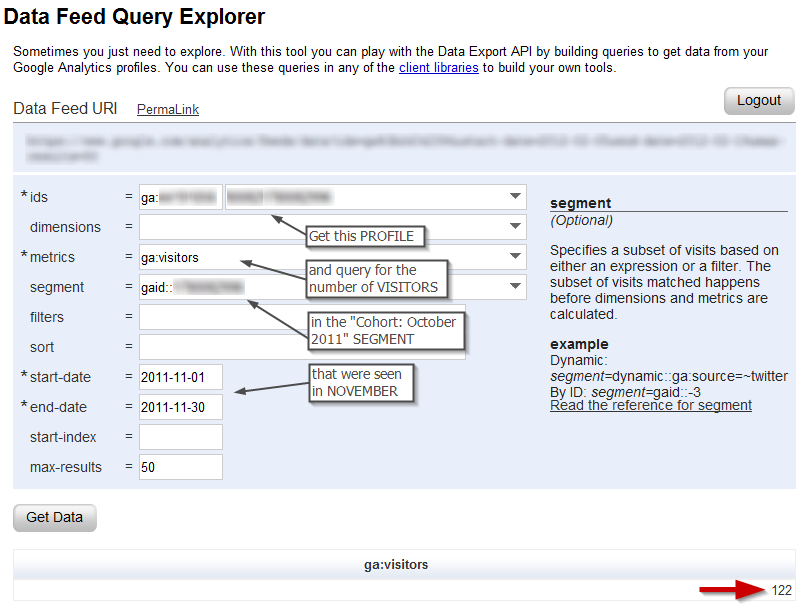
Task: Click the empty start-index field
Action: 180,437
